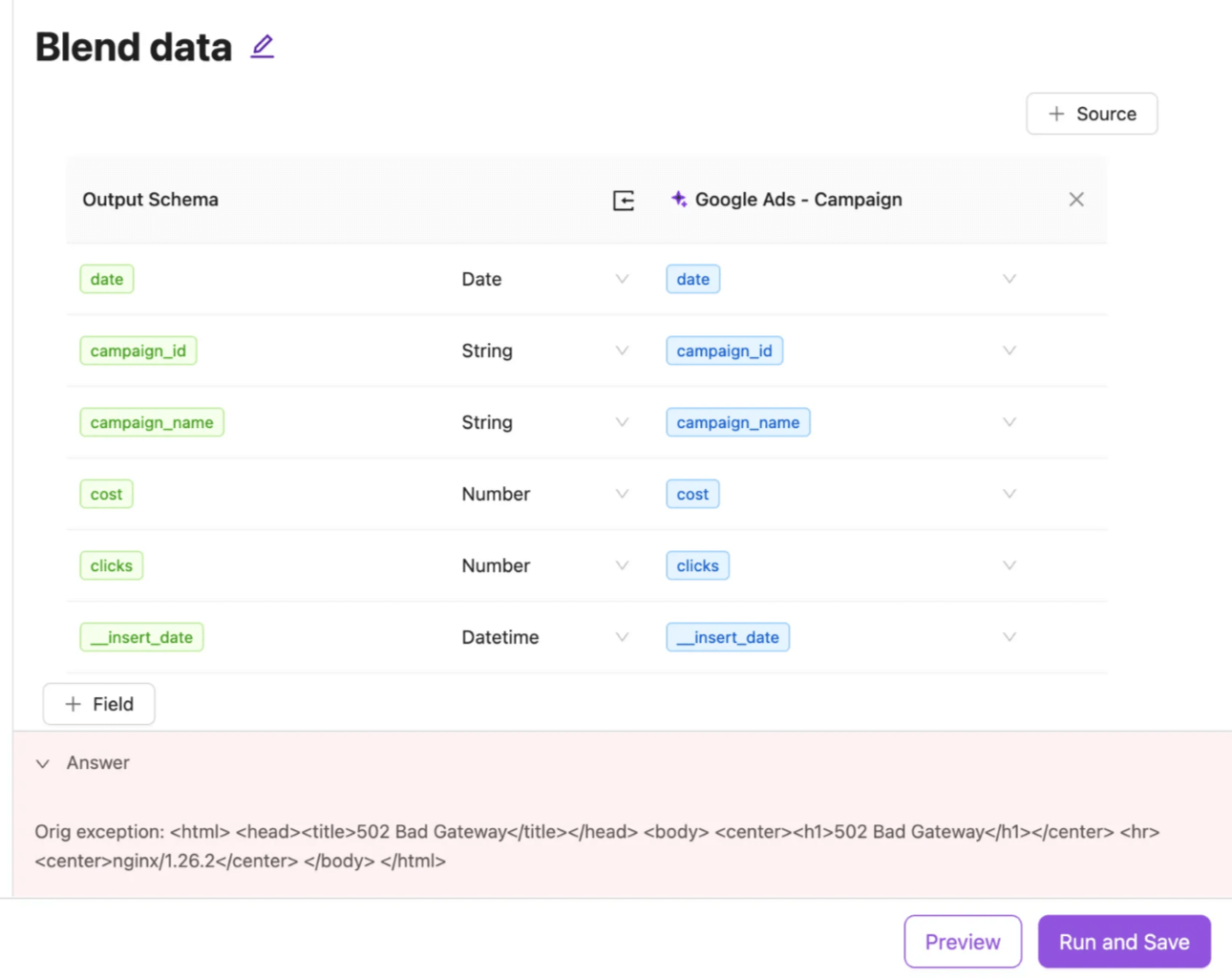Open the String type dropdown for campaign_name
Screen dimensions: 1232x979
click(x=622, y=422)
